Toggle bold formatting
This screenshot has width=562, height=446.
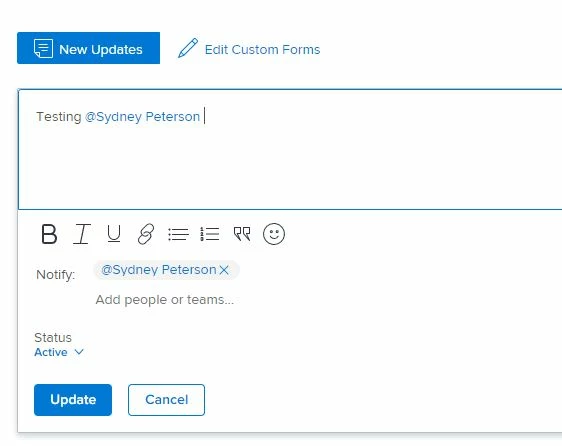[49, 234]
